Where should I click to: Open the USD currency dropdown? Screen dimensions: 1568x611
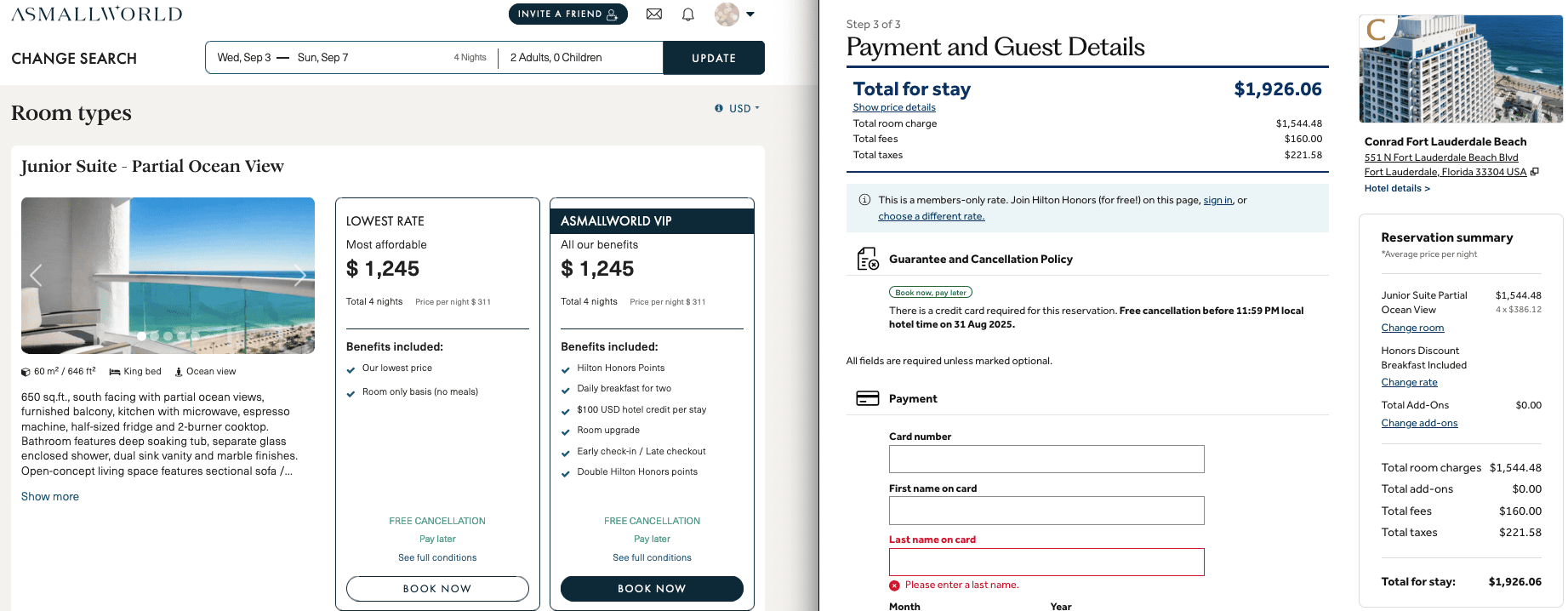pos(744,108)
